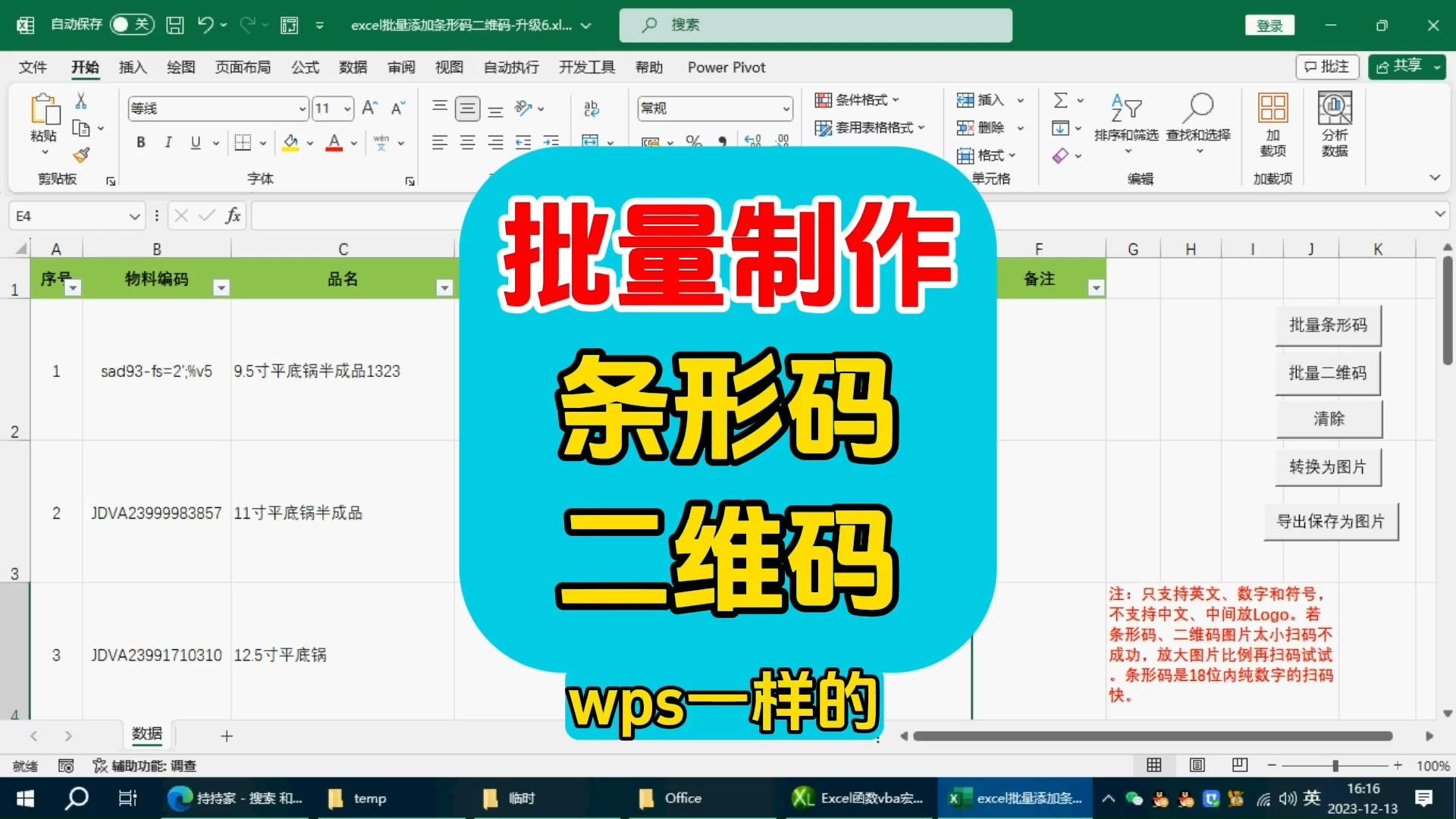Click the Increase Font Size icon
Viewport: 1456px width, 819px height.
coord(369,108)
